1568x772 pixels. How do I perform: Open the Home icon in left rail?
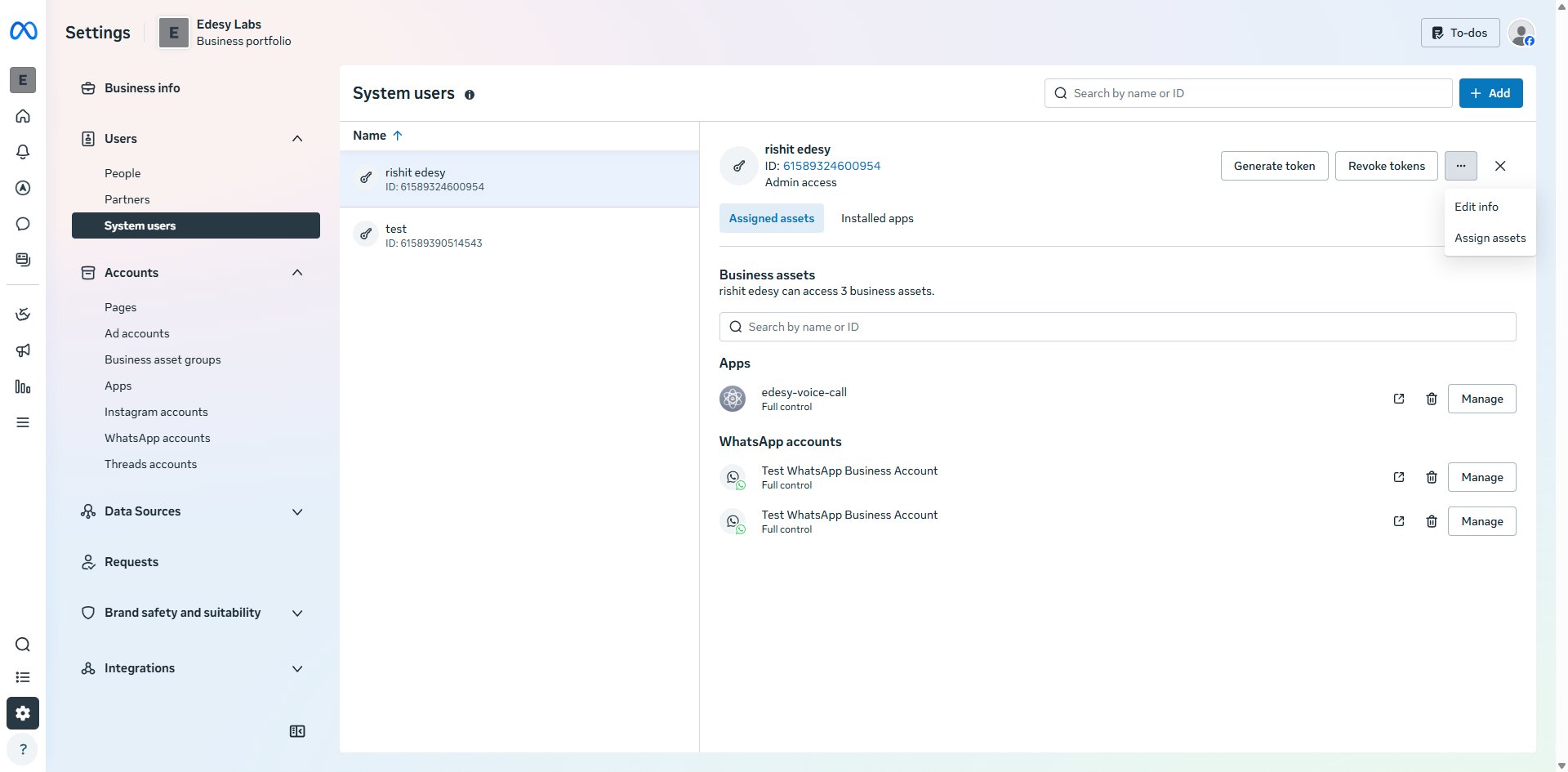(23, 116)
